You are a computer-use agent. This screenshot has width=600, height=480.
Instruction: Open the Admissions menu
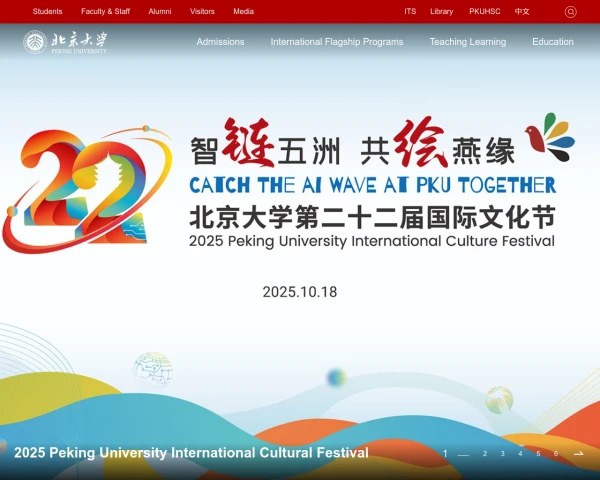[220, 42]
